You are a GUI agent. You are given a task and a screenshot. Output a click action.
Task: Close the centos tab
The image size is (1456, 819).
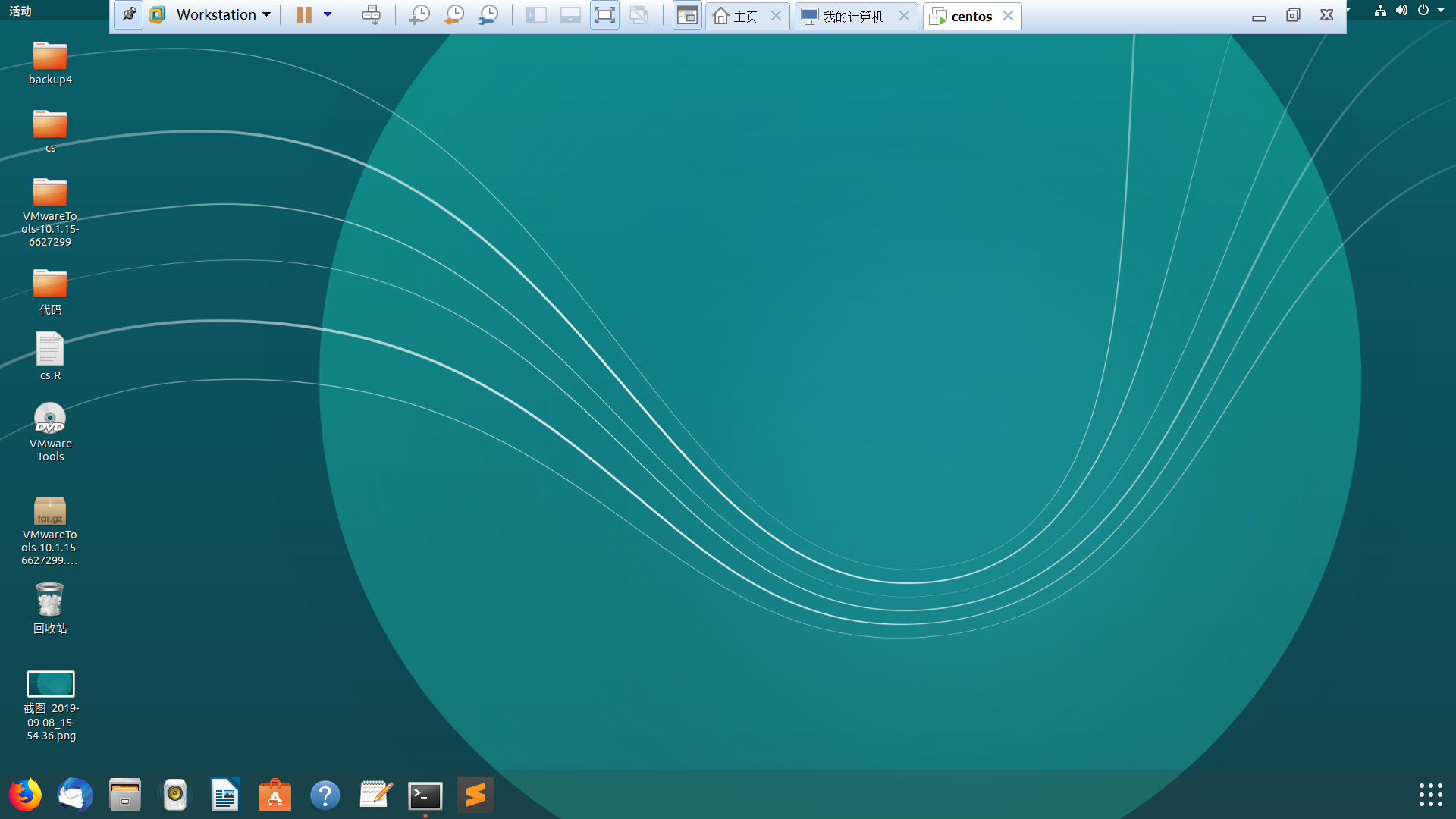1008,16
